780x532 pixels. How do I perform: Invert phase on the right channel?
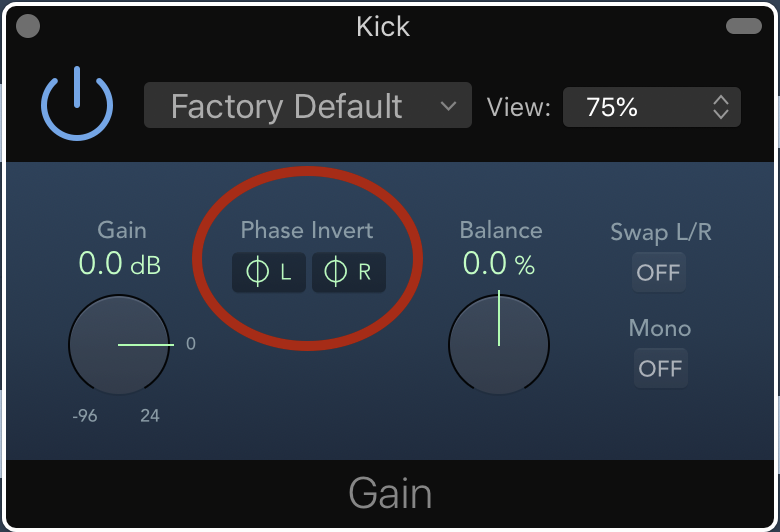coord(349,272)
